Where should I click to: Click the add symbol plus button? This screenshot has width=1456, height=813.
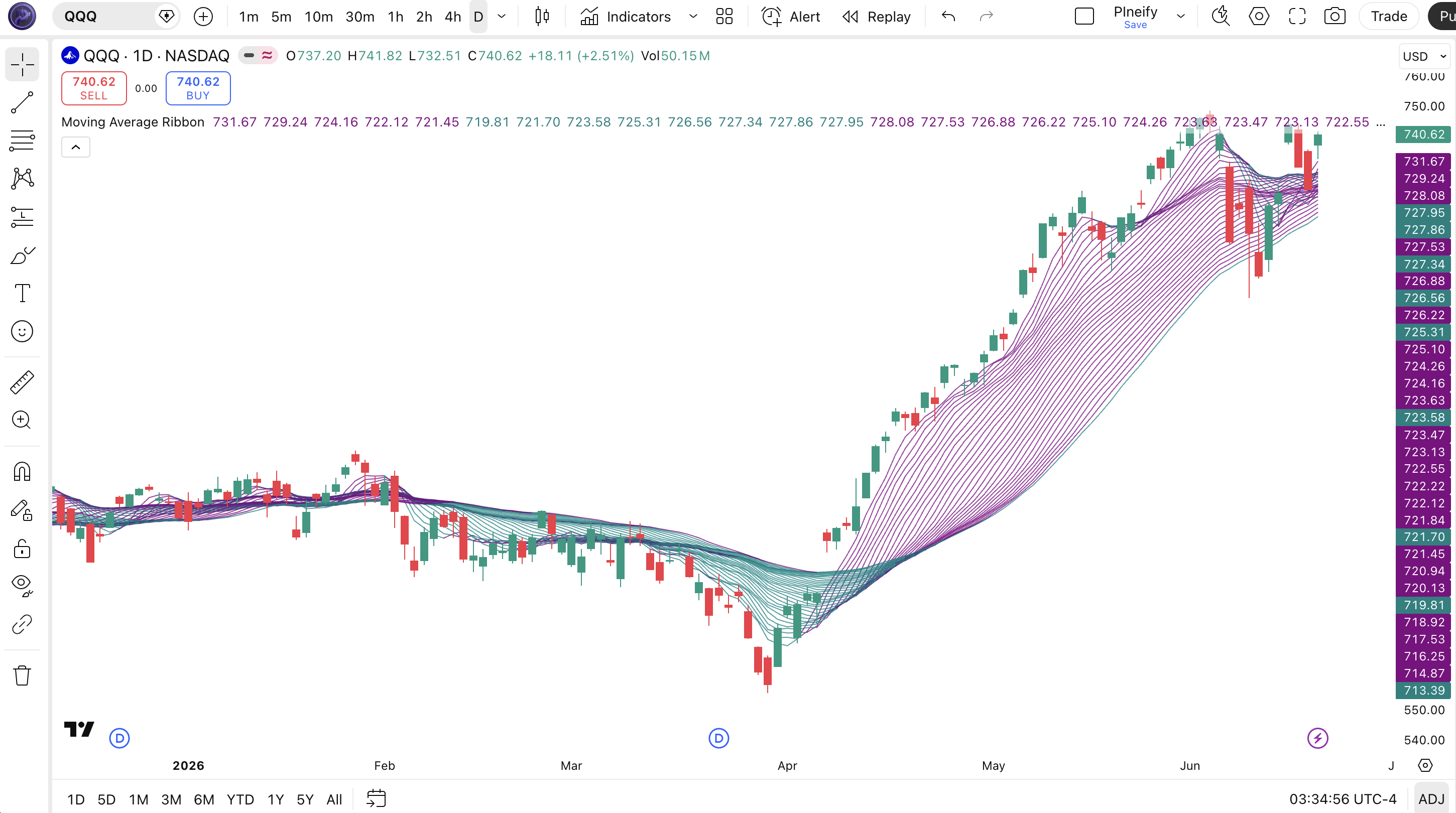[203, 17]
